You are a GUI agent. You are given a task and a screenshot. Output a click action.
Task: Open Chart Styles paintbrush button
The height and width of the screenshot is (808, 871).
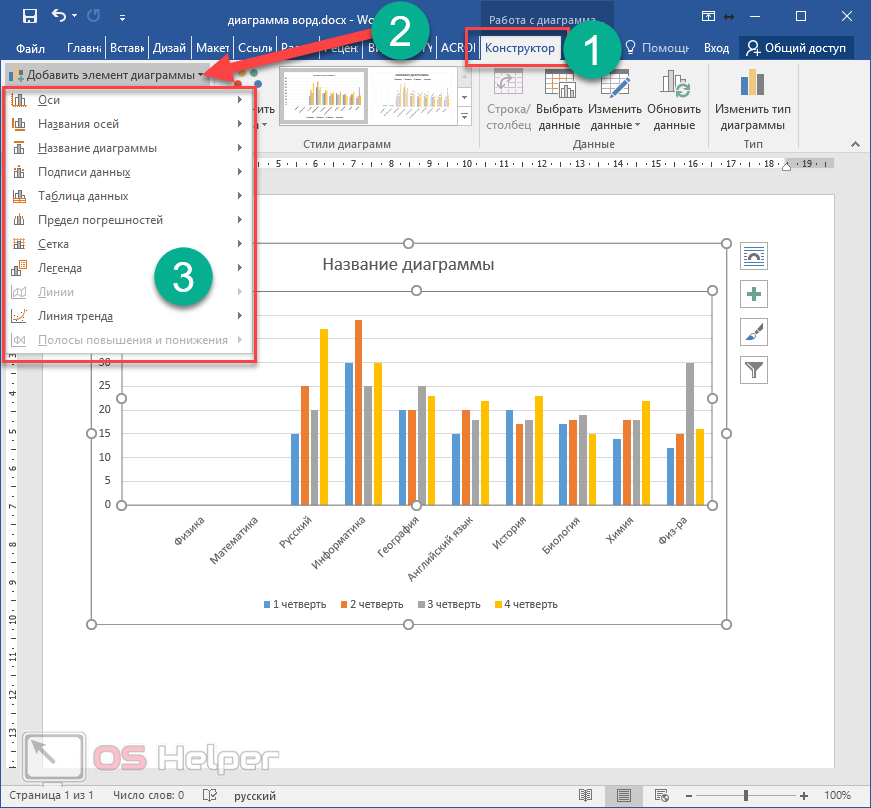tap(754, 331)
